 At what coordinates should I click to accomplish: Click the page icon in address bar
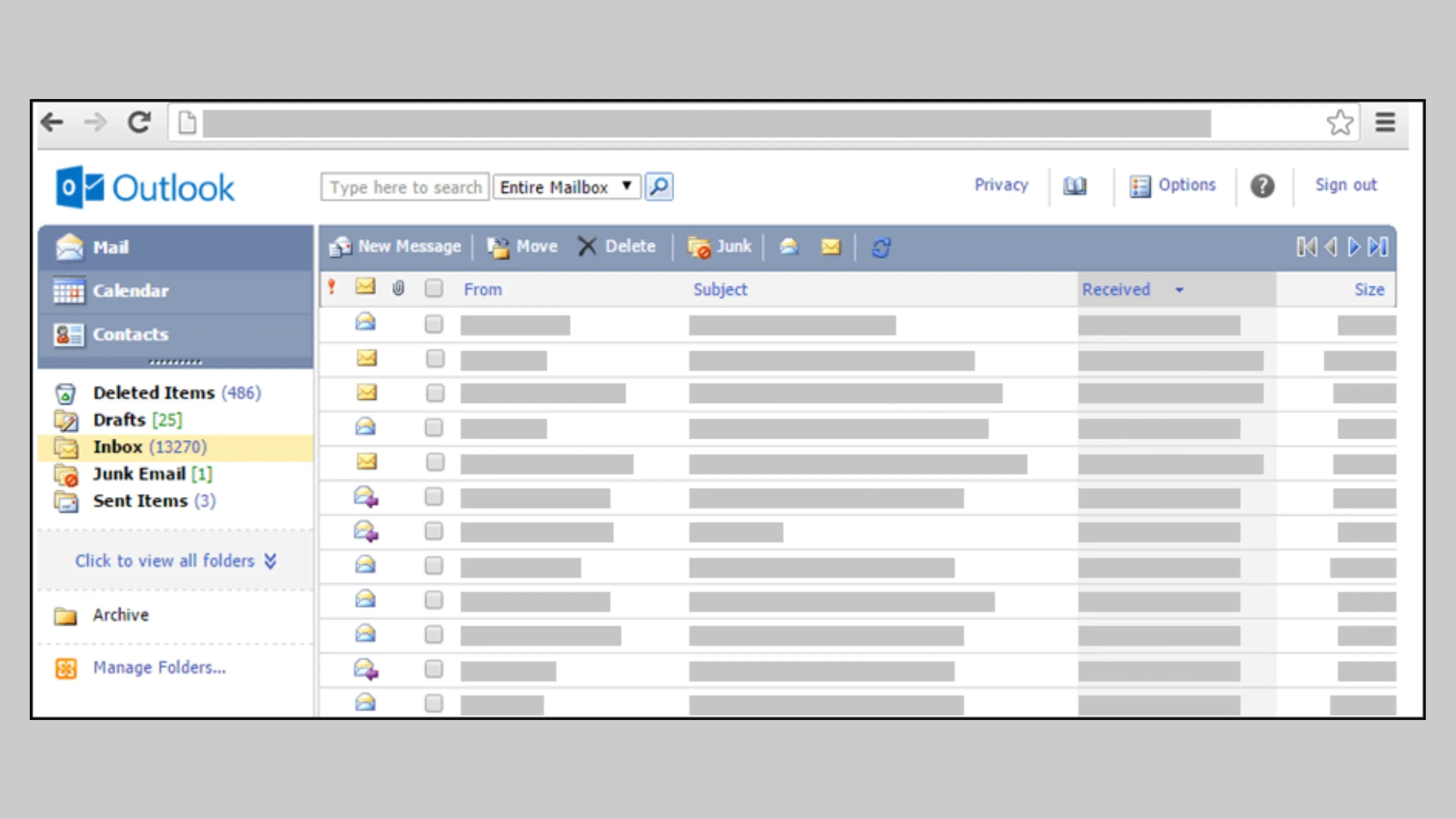(x=187, y=123)
